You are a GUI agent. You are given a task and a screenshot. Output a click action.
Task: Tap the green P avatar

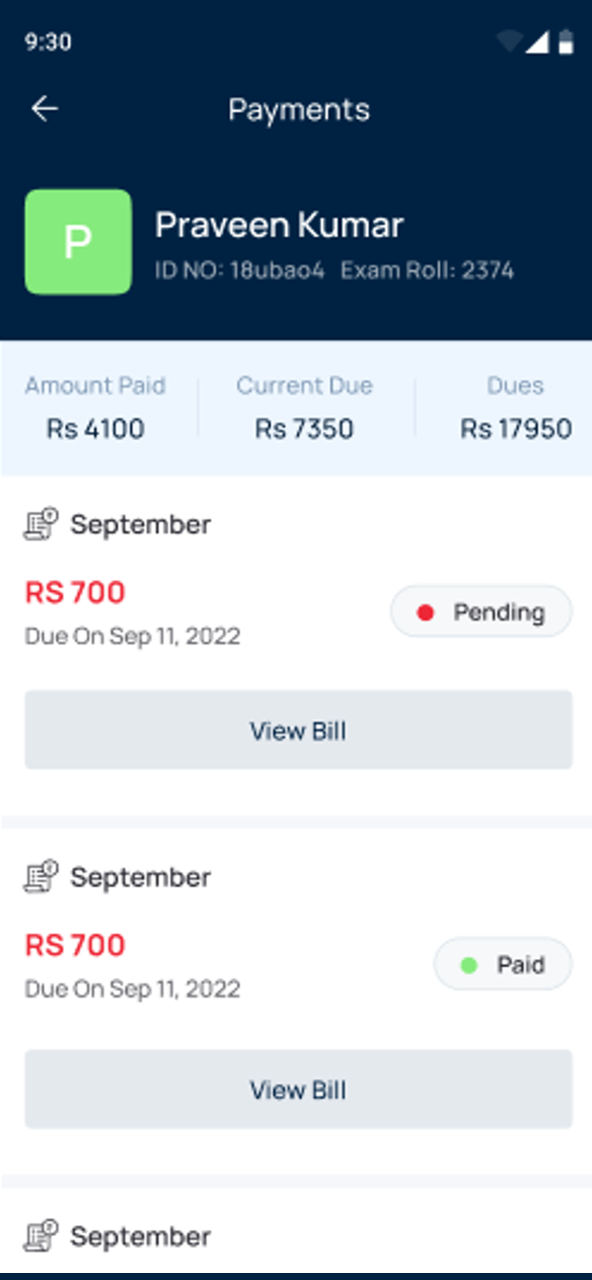[x=78, y=242]
